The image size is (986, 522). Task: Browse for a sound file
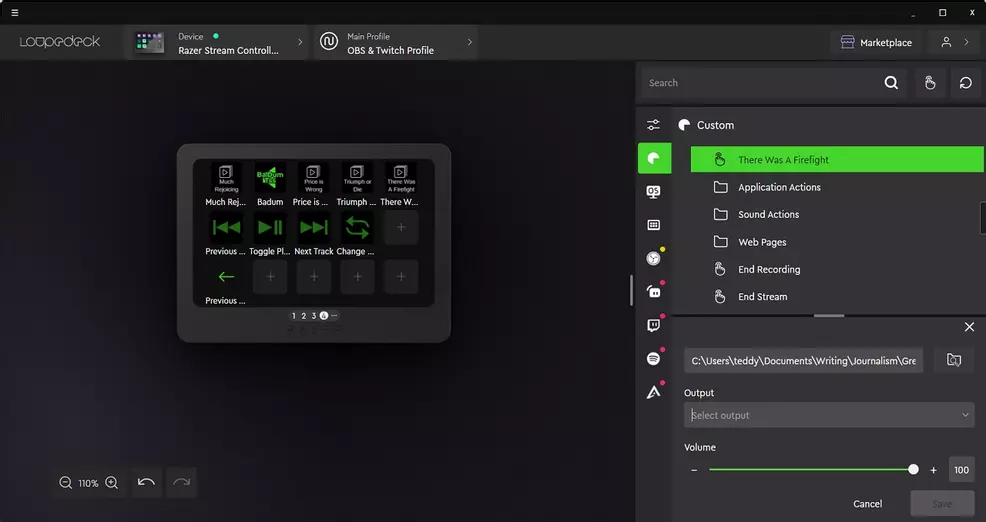[954, 360]
